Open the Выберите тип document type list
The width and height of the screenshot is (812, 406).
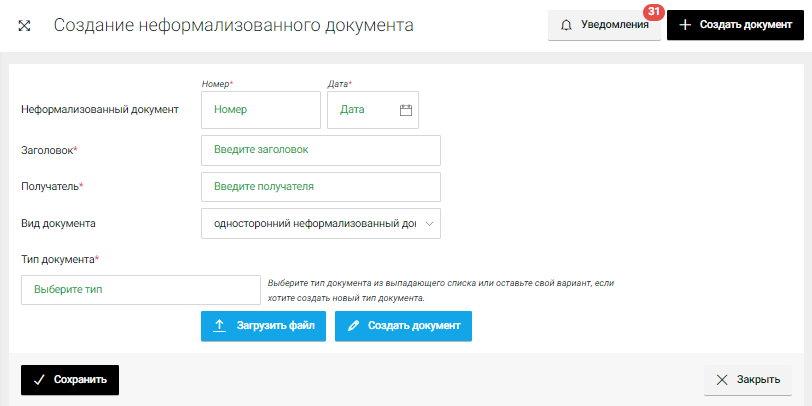(140, 290)
